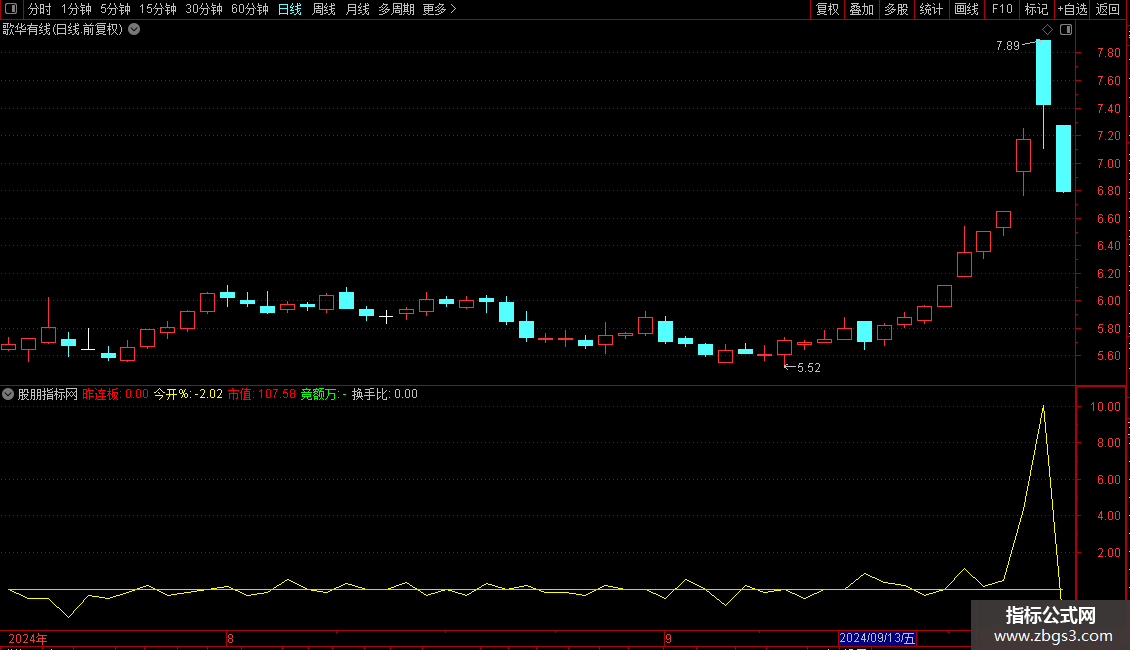Image resolution: width=1130 pixels, height=650 pixels.
Task: Open dropdown circle beside 股朋指标网 indicator
Action: tap(8, 394)
